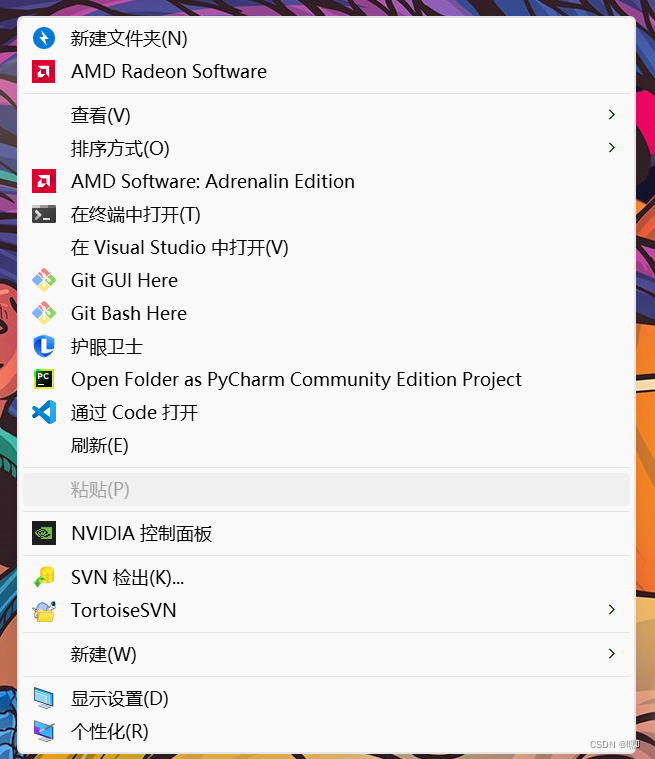Screen dimensions: 655x759
Task: Select 在 Visual Studio 中打开(V)
Action: click(326, 247)
